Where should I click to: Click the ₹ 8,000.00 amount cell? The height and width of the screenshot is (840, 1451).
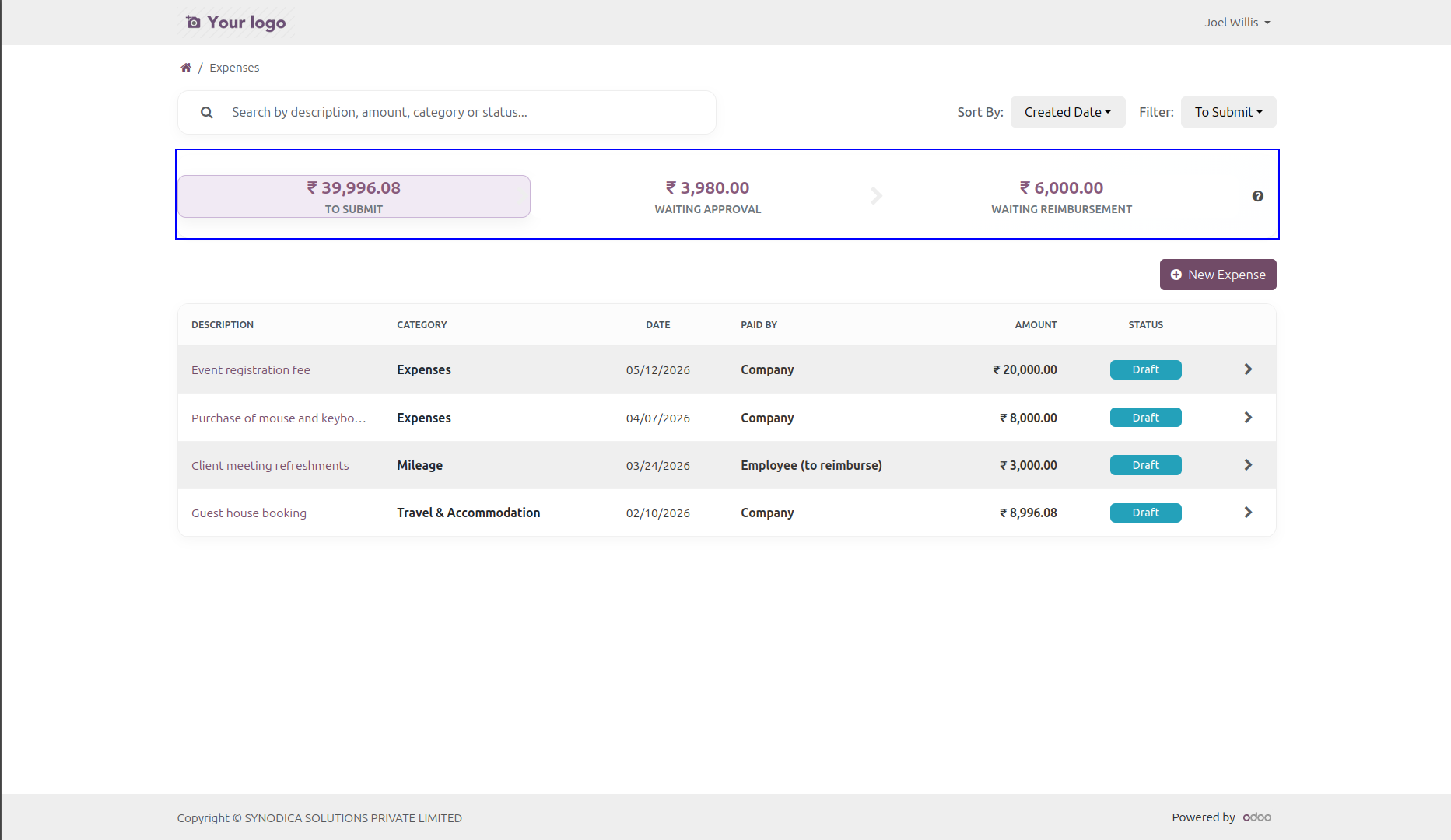[x=1028, y=418]
